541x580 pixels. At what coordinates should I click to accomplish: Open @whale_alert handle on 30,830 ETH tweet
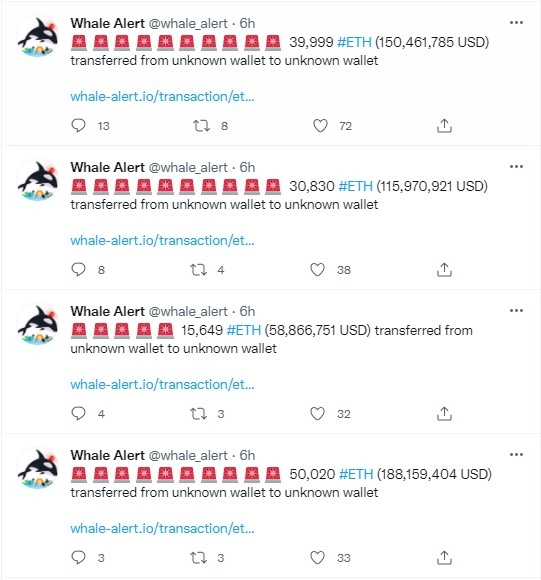point(188,168)
